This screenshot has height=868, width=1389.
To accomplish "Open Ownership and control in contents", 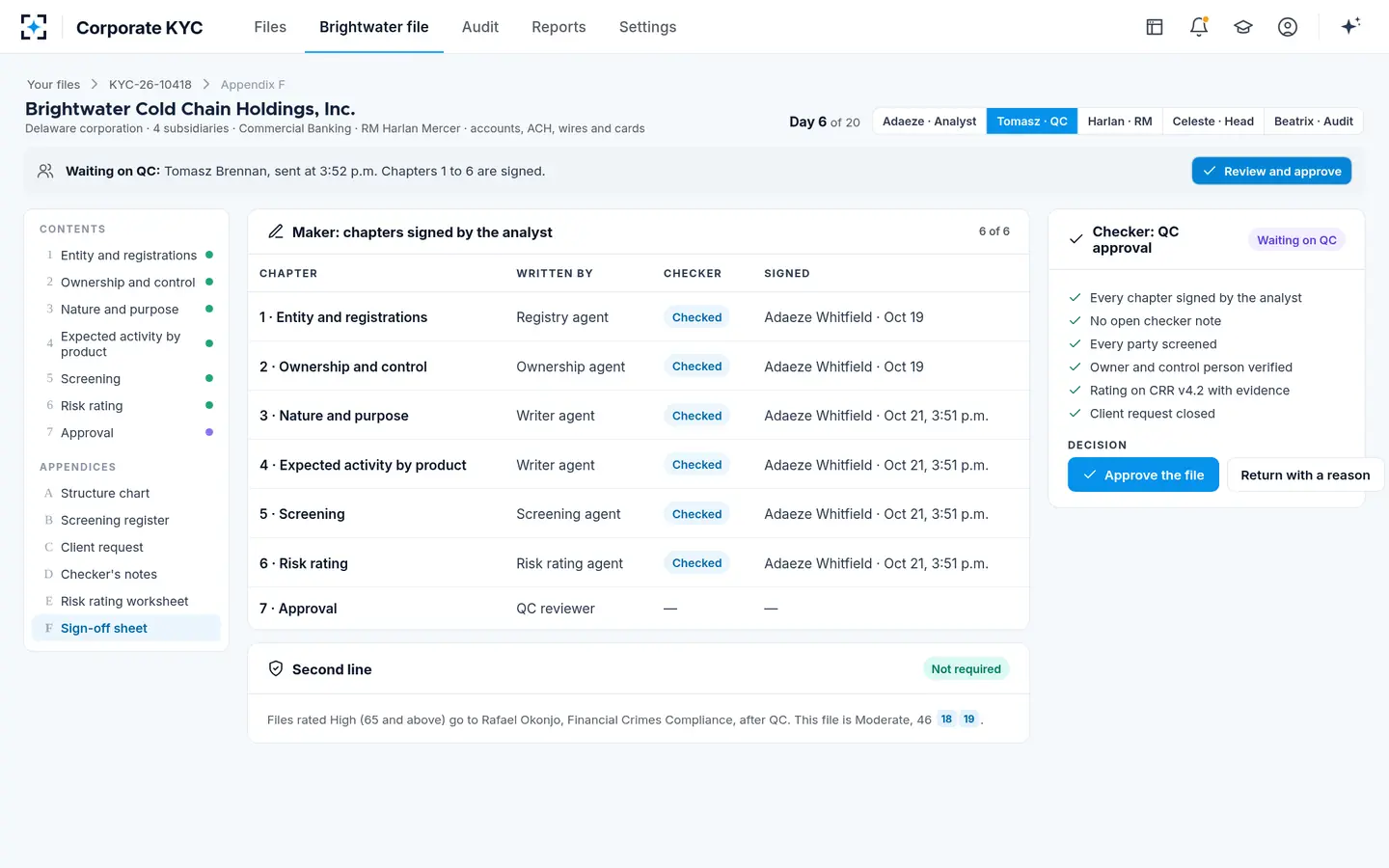I will pos(126,282).
